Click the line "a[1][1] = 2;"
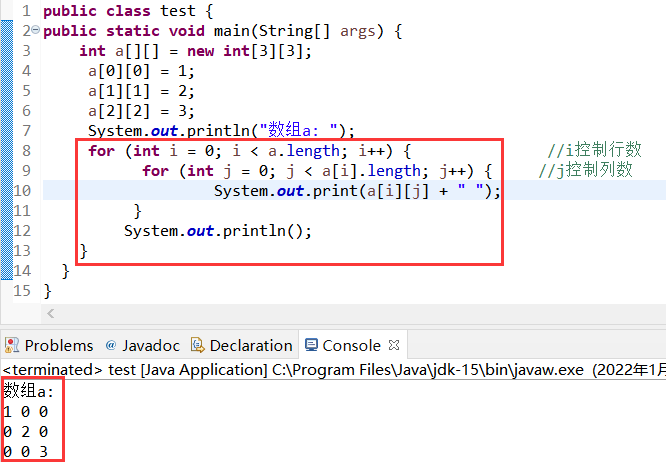 pyautogui.click(x=141, y=91)
